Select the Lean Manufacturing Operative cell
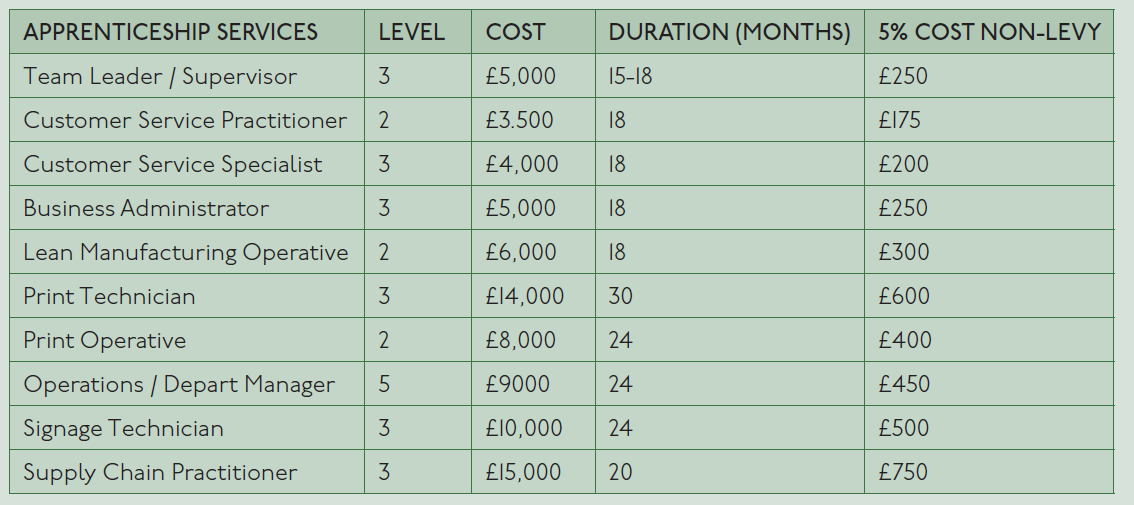Image resolution: width=1134 pixels, height=505 pixels. point(186,252)
